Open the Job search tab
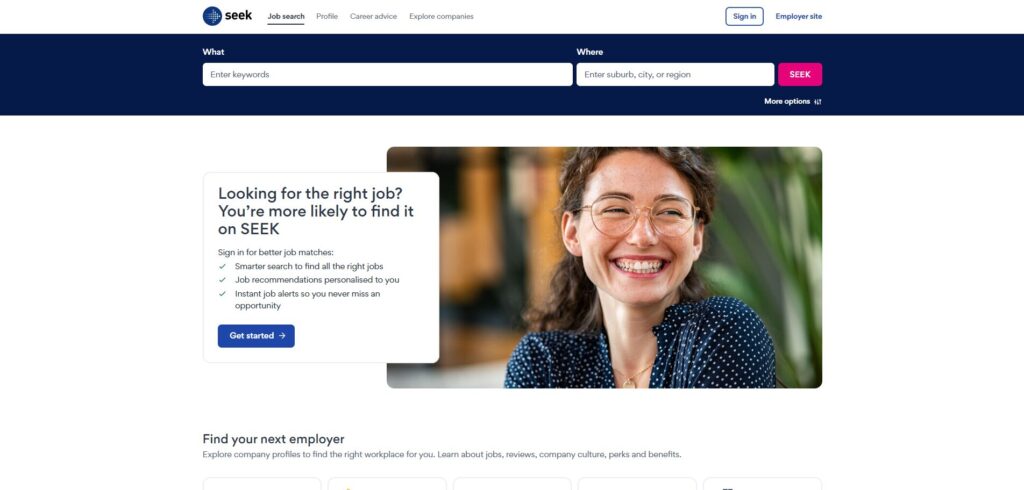Viewport: 1024px width, 490px height. point(286,16)
